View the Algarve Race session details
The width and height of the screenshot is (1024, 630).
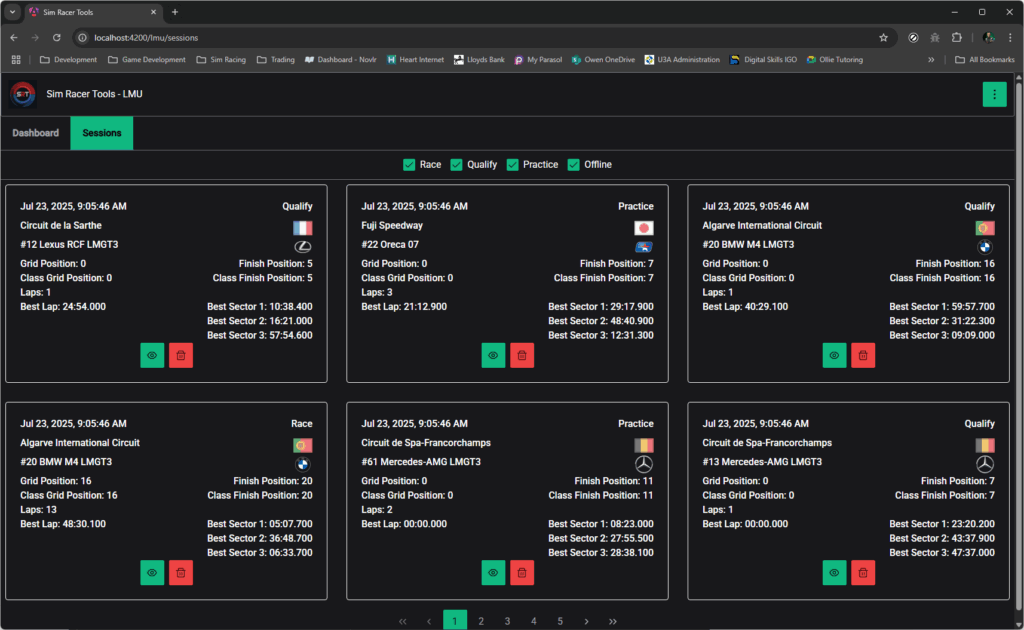click(x=152, y=573)
